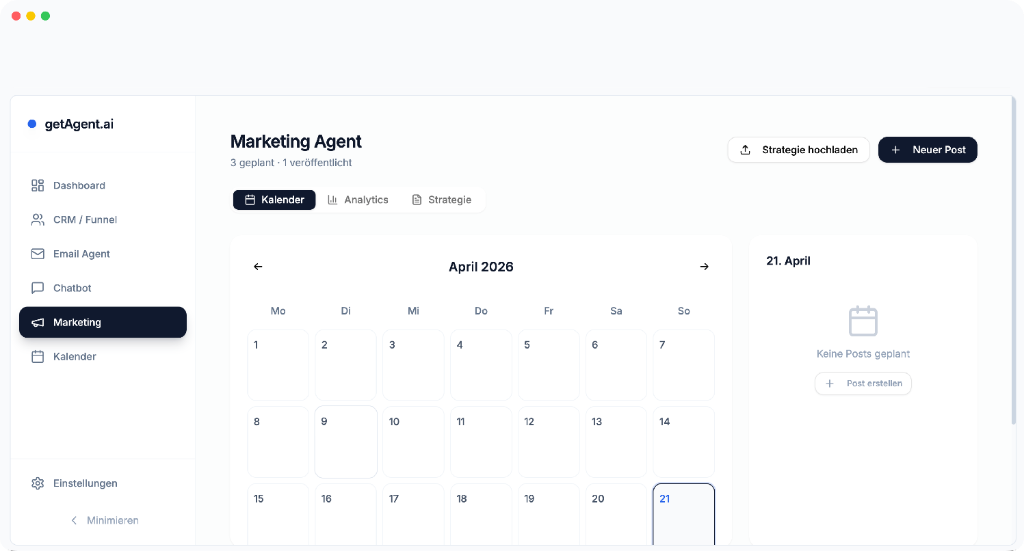Switch to the Kalender tab
1024x551 pixels.
coord(274,200)
